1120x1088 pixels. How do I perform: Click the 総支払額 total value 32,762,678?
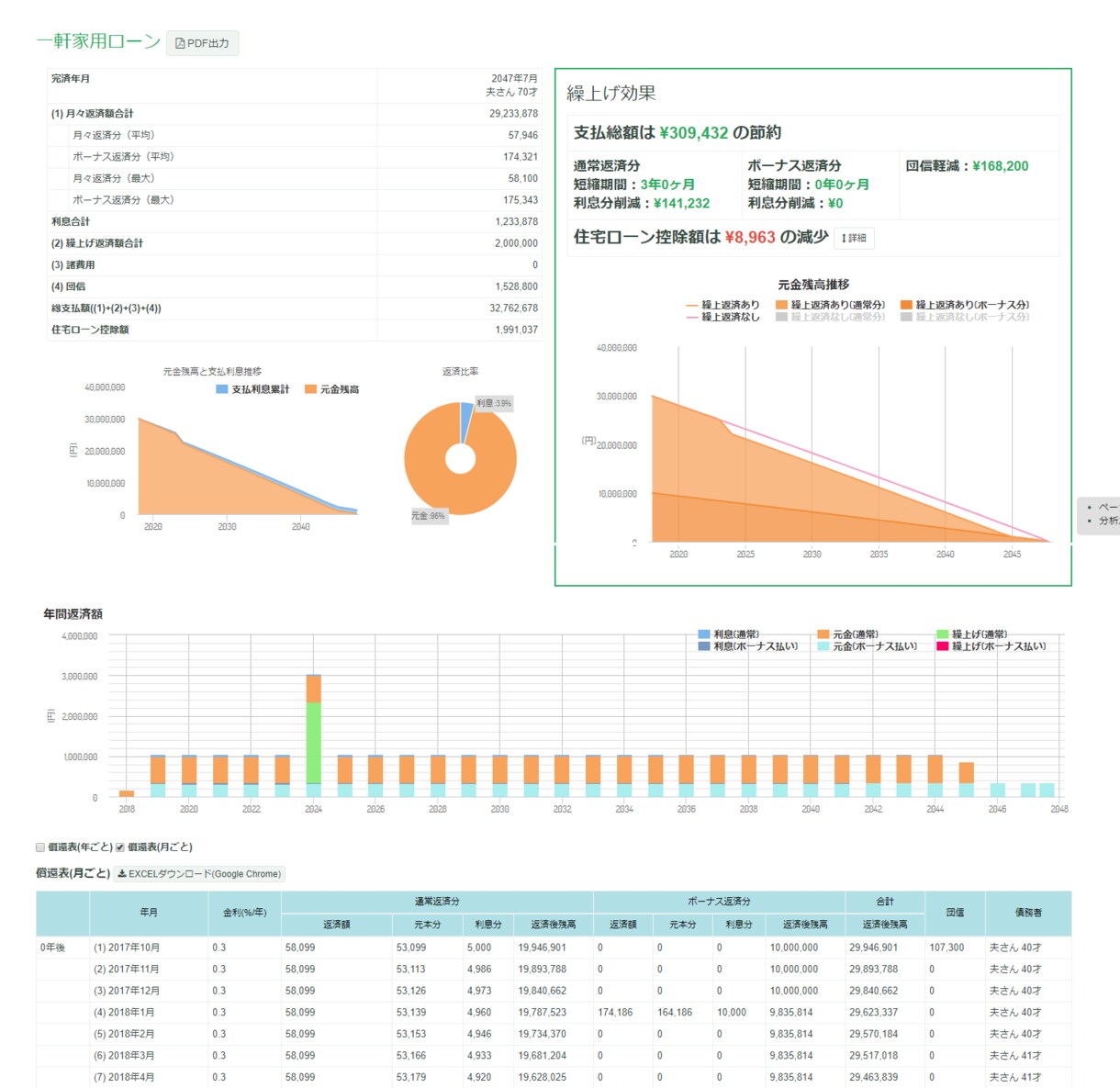coord(513,308)
